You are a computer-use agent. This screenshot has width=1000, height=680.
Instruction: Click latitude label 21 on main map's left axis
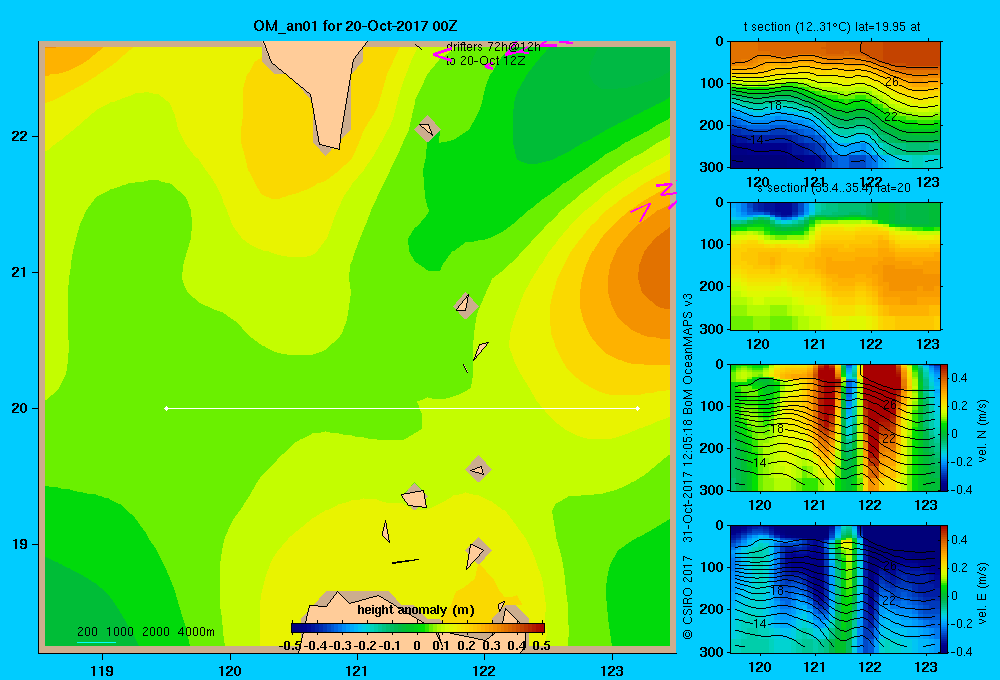19,272
